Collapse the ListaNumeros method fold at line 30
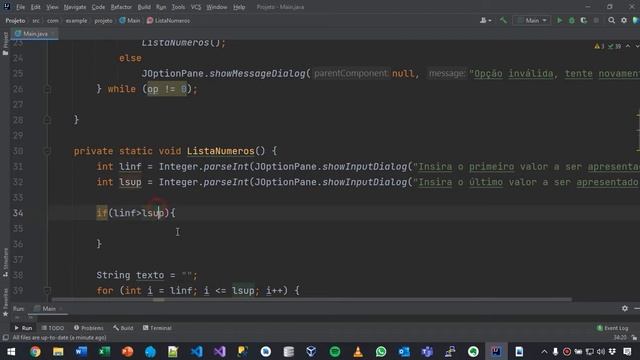 click(47, 151)
